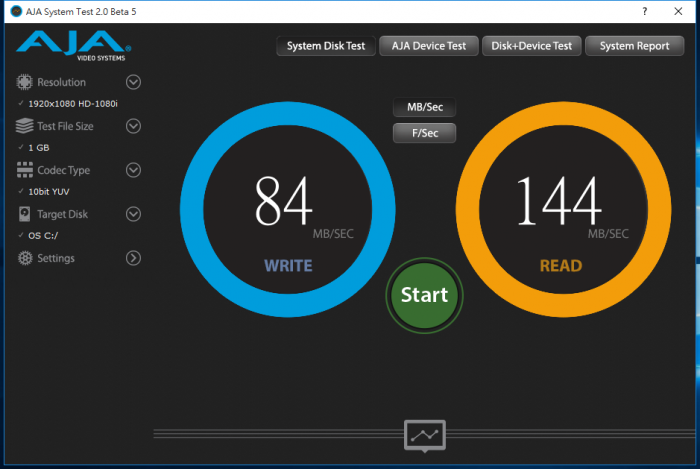Click the Resolution label

pos(61,82)
